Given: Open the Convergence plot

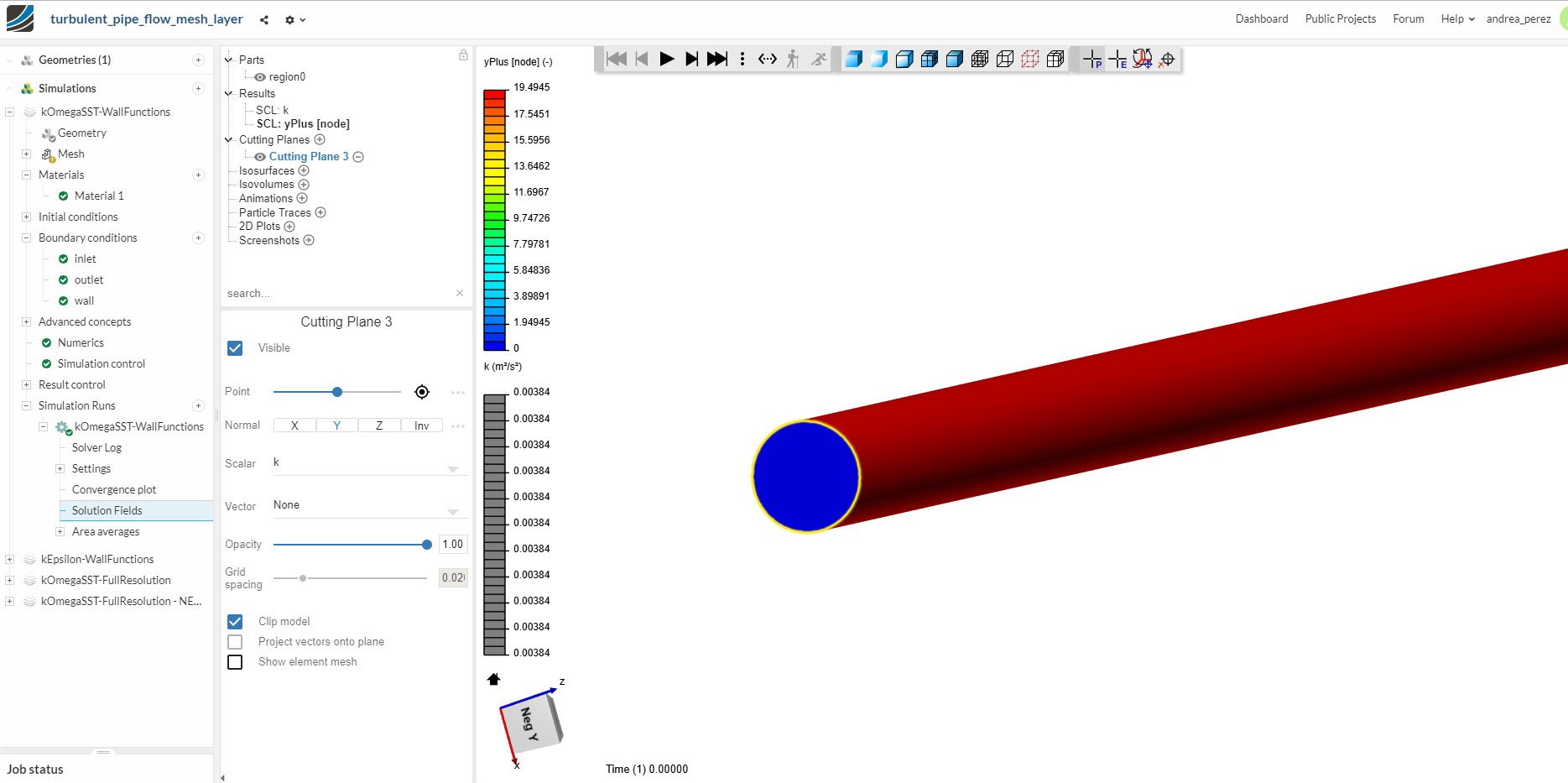Looking at the screenshot, I should pyautogui.click(x=114, y=490).
